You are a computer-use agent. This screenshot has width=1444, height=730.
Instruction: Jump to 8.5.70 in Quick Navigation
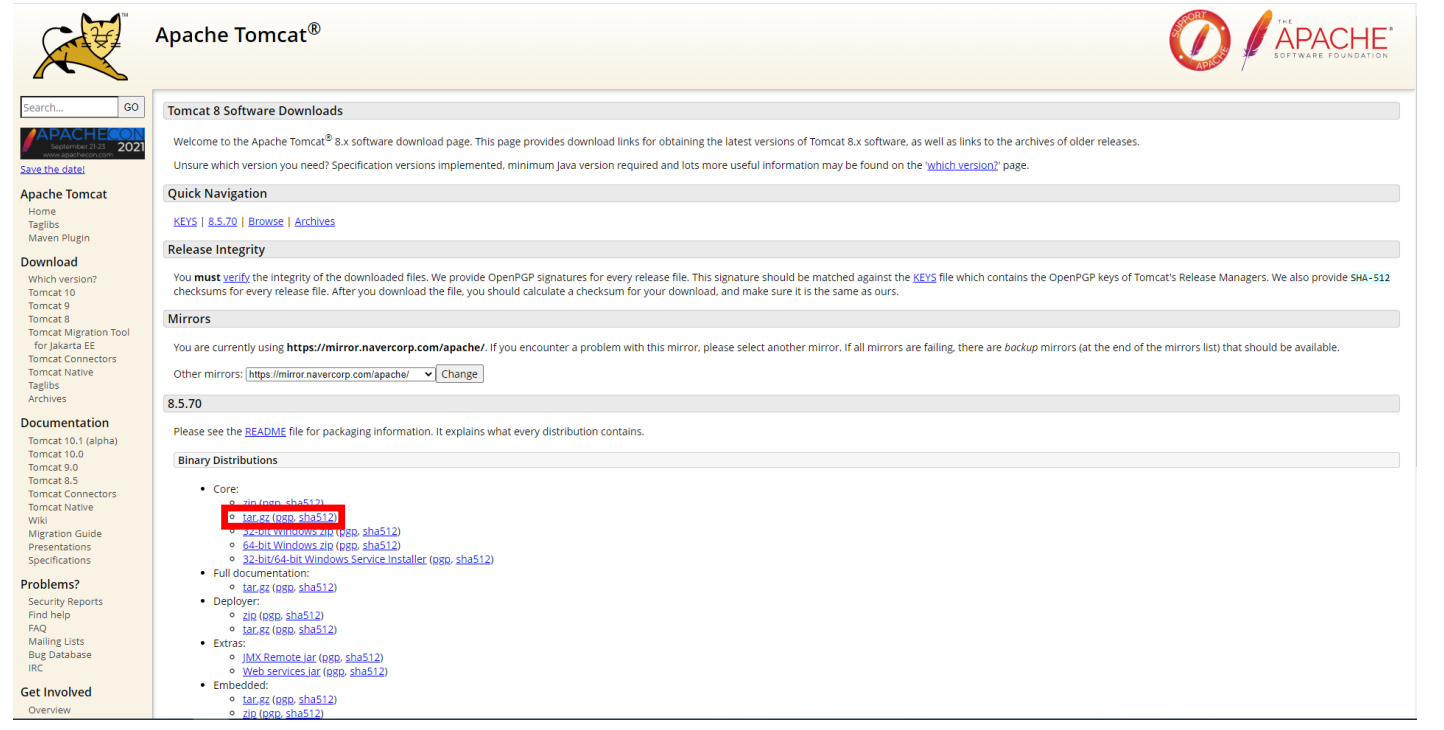click(x=223, y=222)
